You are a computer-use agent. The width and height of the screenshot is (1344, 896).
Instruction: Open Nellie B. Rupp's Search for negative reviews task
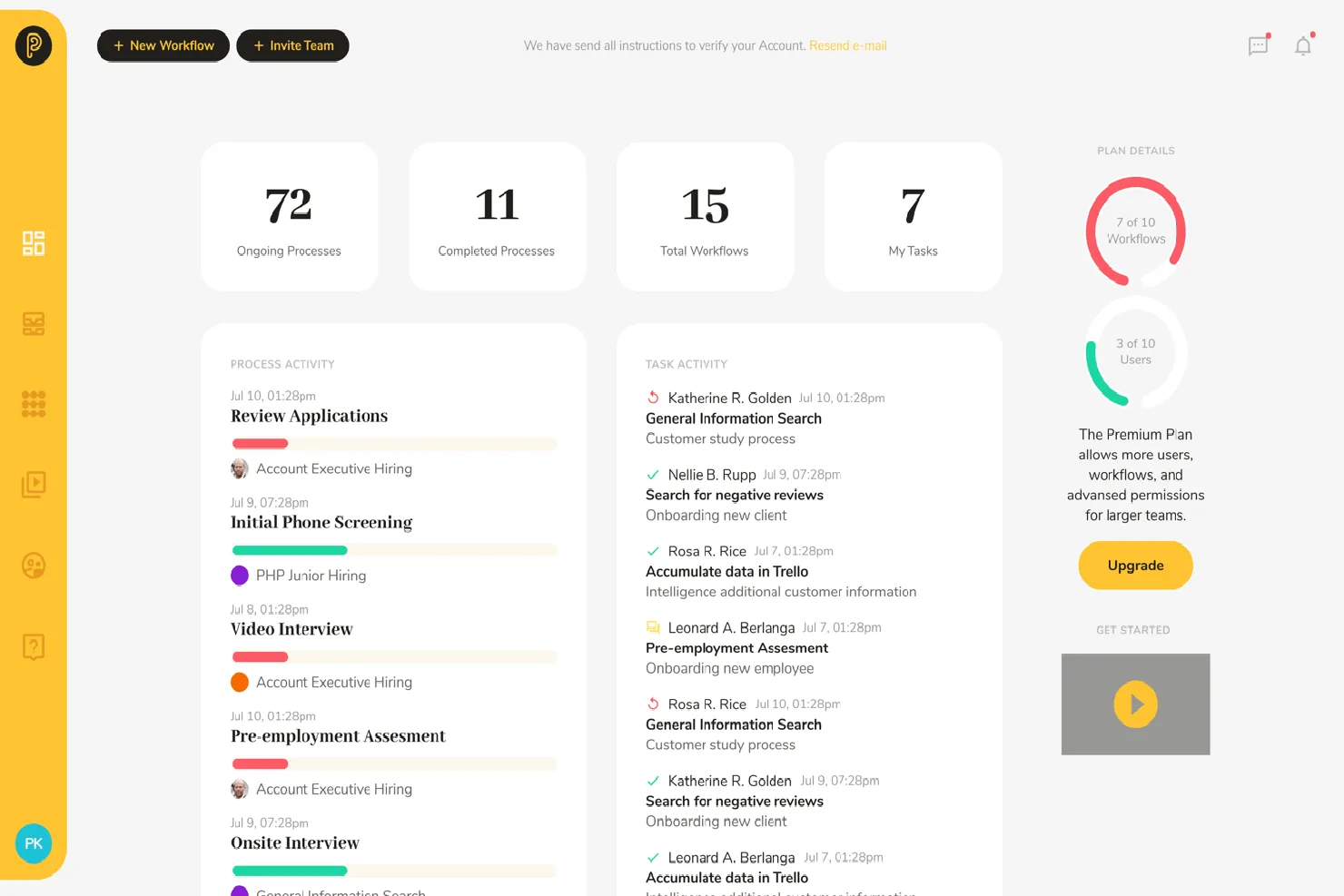coord(735,495)
